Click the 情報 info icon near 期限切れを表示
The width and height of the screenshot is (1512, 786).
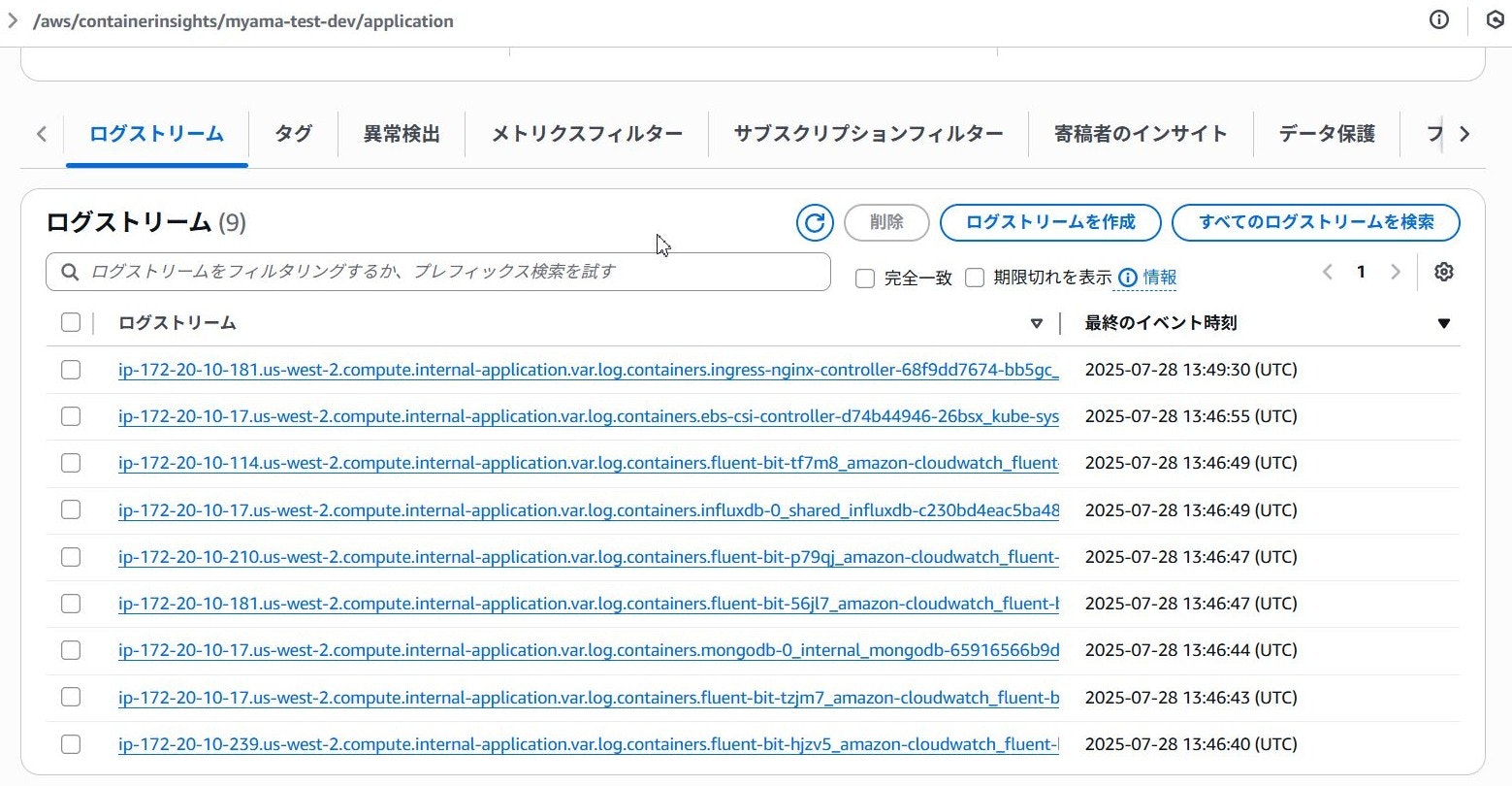coord(1127,278)
